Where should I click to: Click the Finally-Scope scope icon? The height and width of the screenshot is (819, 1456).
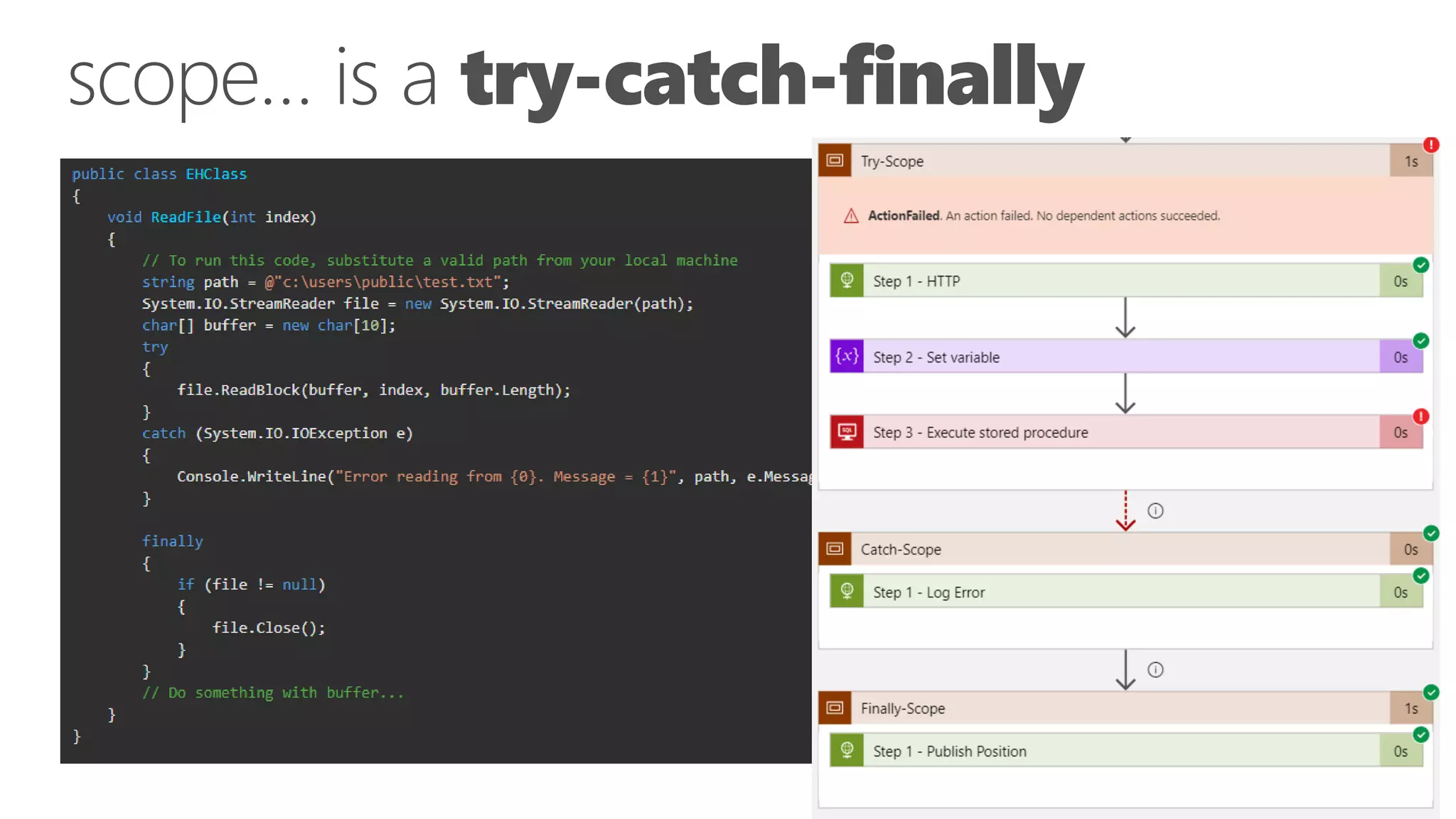(x=835, y=708)
